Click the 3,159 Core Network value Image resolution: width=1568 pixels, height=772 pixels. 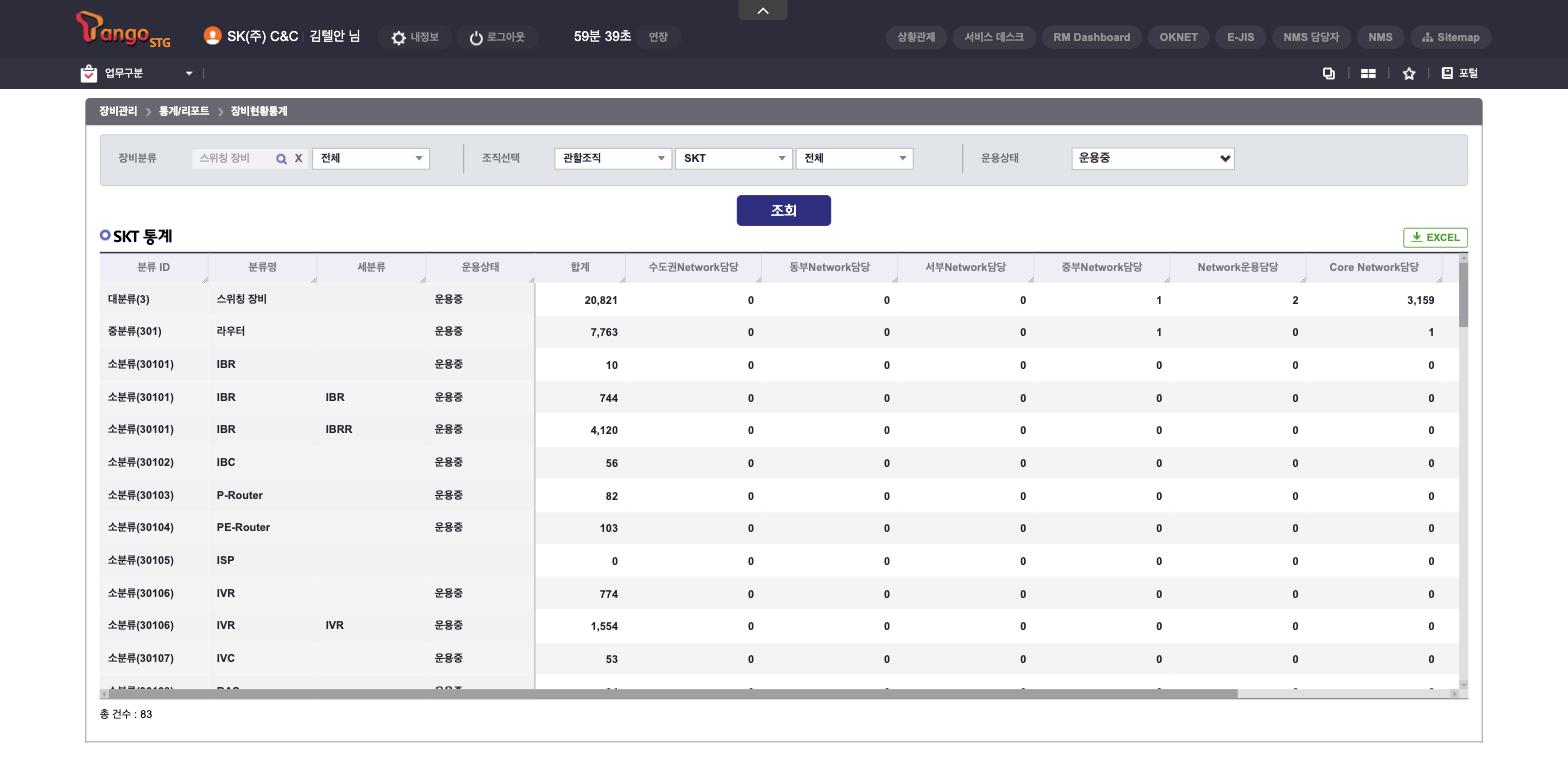1420,300
